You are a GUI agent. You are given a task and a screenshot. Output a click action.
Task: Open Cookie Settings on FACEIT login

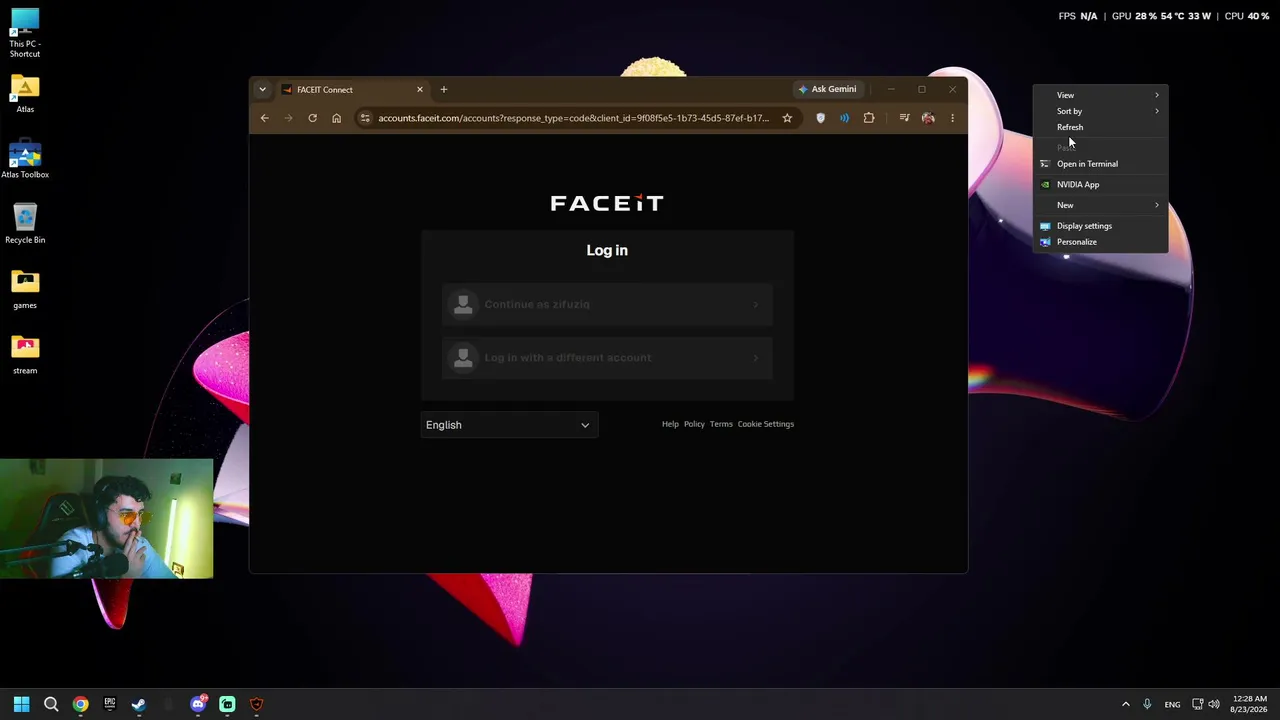[766, 424]
